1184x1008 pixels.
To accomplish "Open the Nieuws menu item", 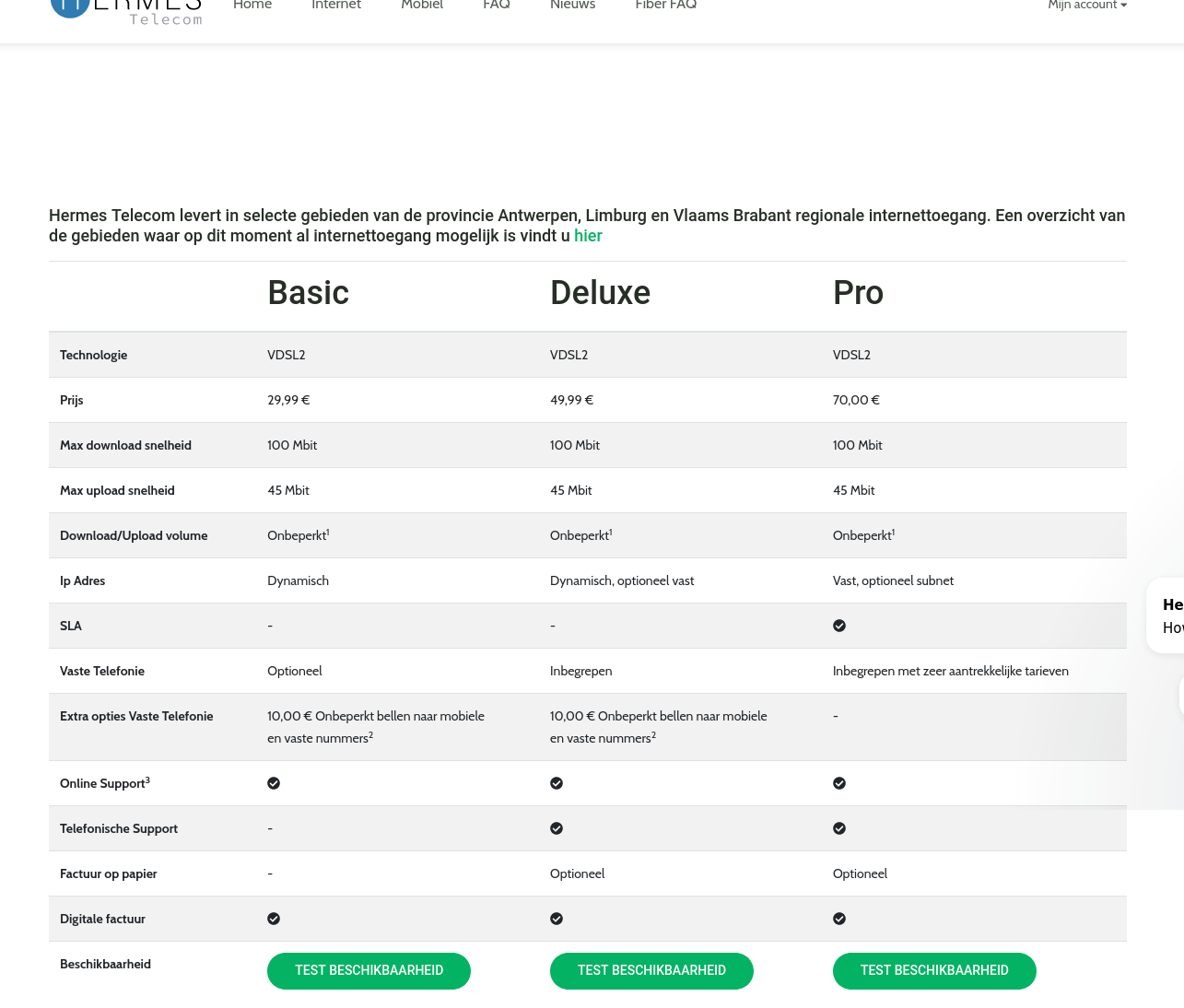I will (573, 6).
